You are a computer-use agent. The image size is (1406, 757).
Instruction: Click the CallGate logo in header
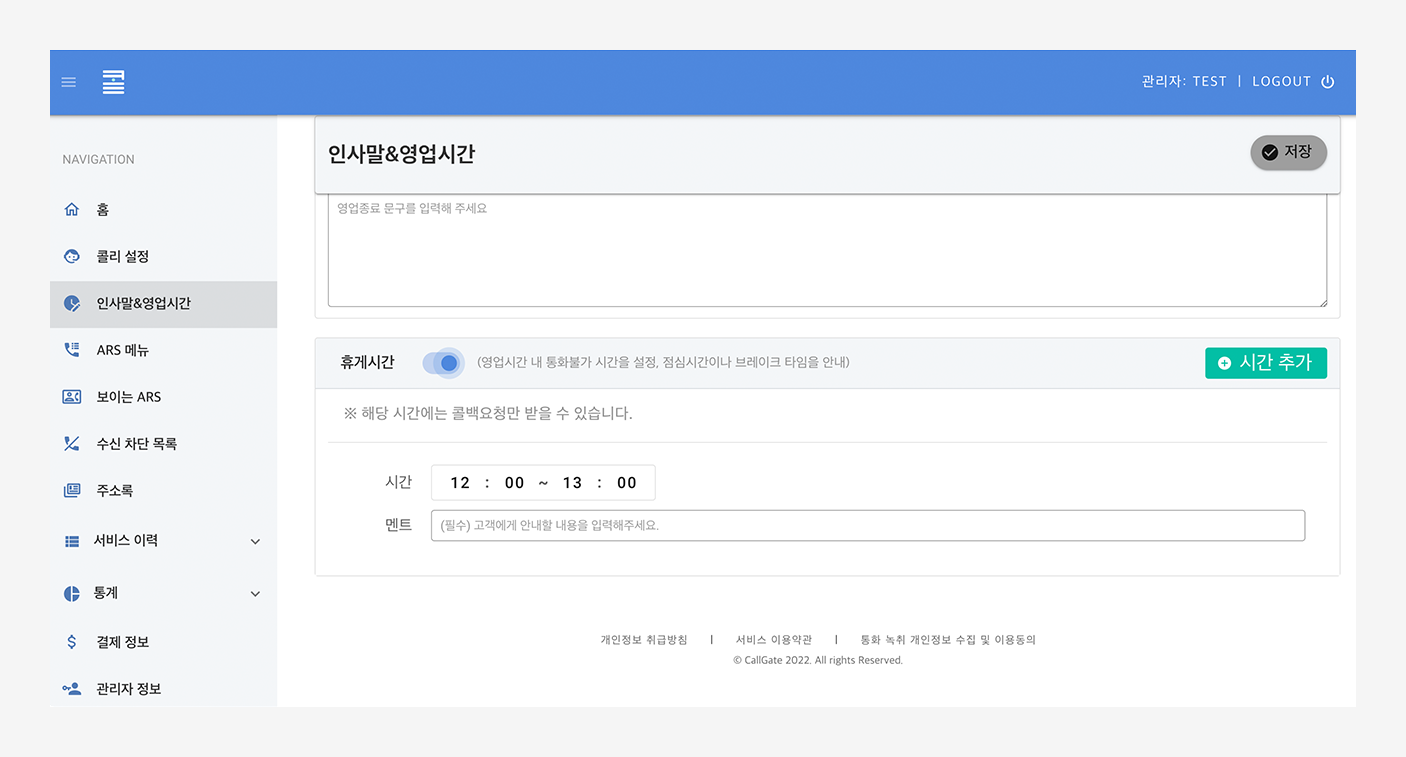click(x=114, y=82)
